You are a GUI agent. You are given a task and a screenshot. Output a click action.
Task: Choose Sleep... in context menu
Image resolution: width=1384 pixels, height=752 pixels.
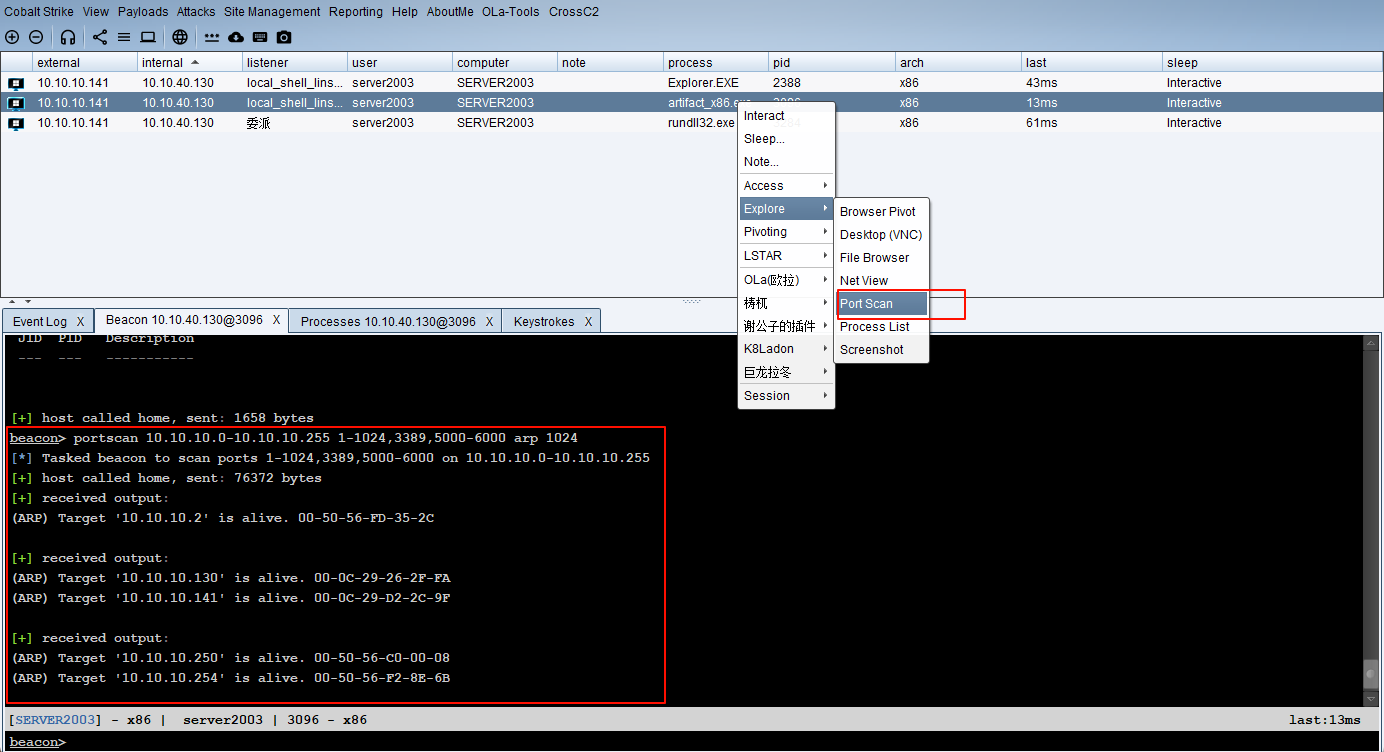coord(786,139)
